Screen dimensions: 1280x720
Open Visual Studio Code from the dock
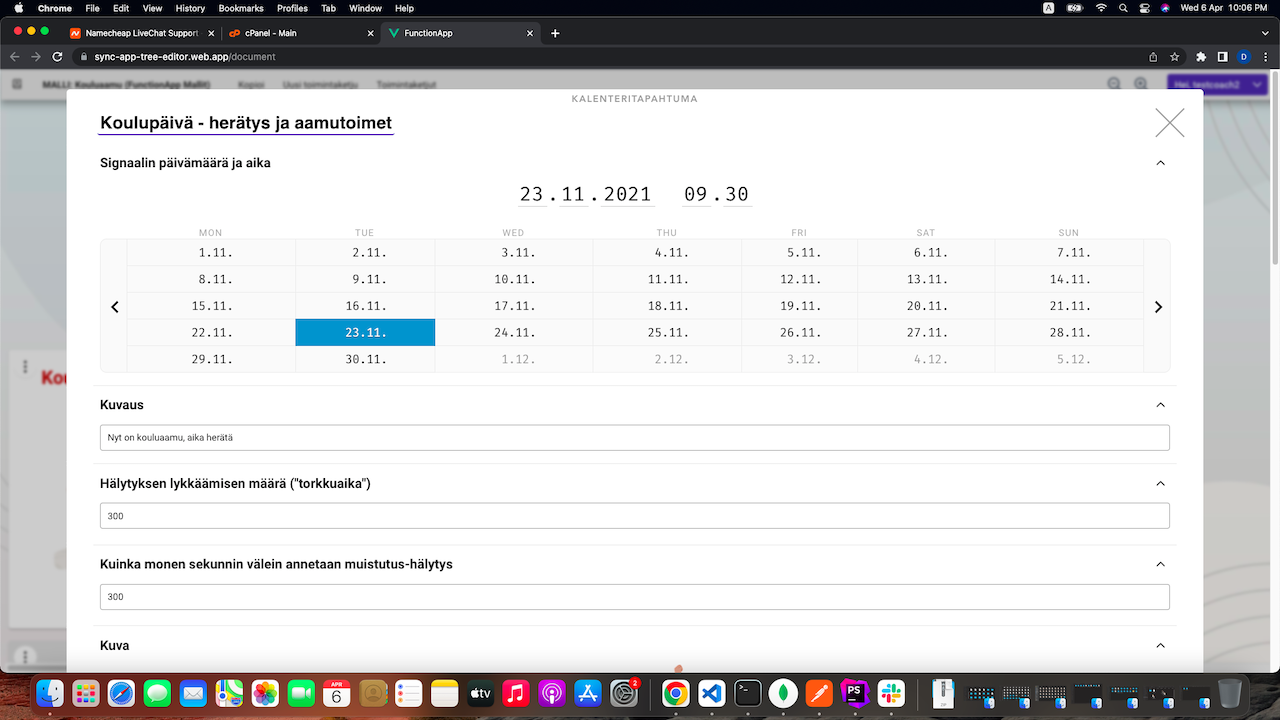tap(711, 692)
